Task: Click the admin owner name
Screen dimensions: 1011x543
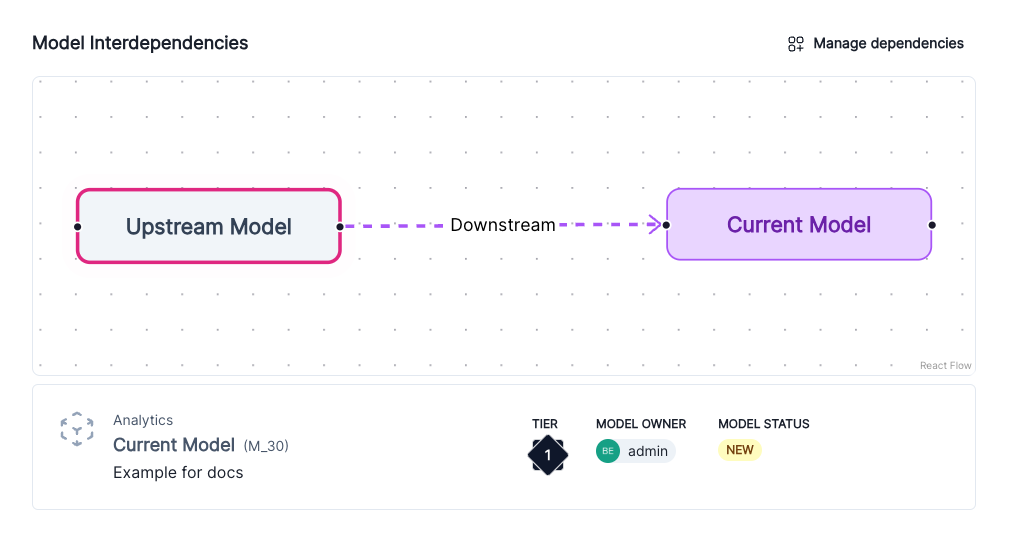Action: pos(647,451)
